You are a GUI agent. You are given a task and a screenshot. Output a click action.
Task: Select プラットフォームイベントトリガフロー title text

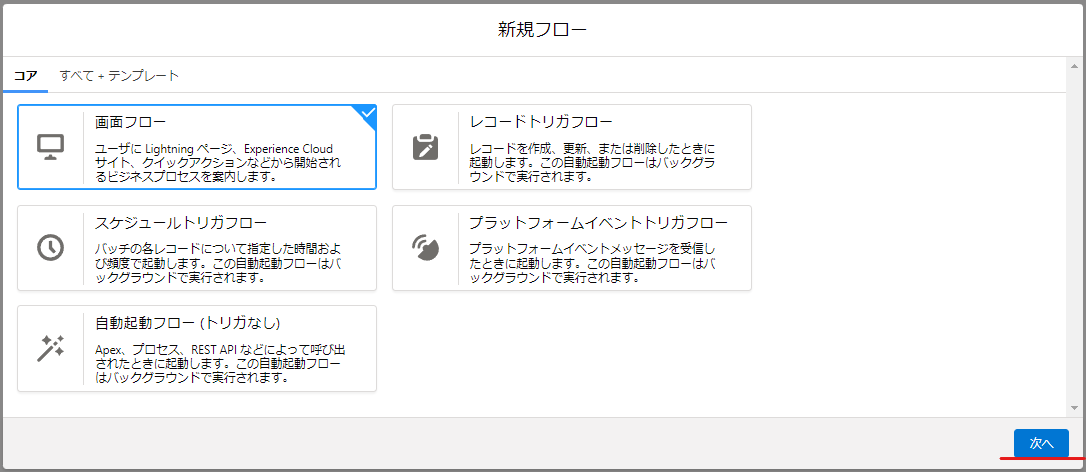(598, 223)
